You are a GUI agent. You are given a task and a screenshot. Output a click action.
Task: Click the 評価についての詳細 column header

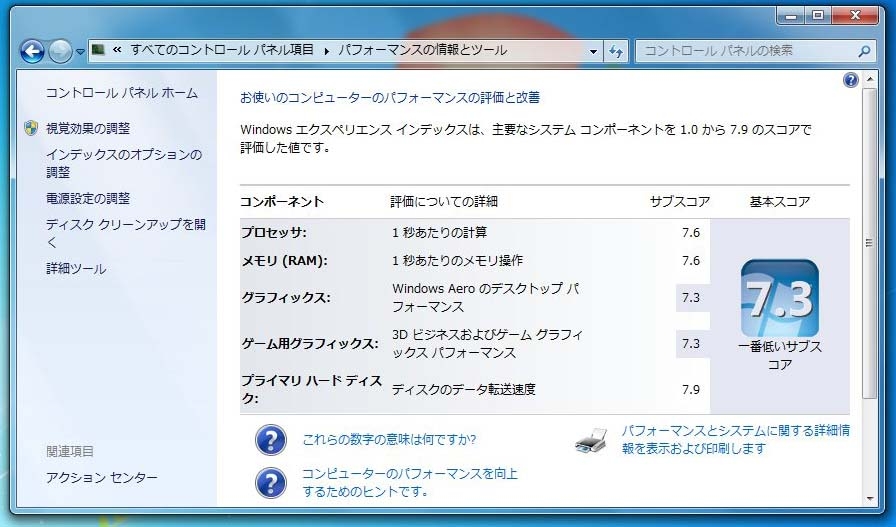pyautogui.click(x=444, y=202)
